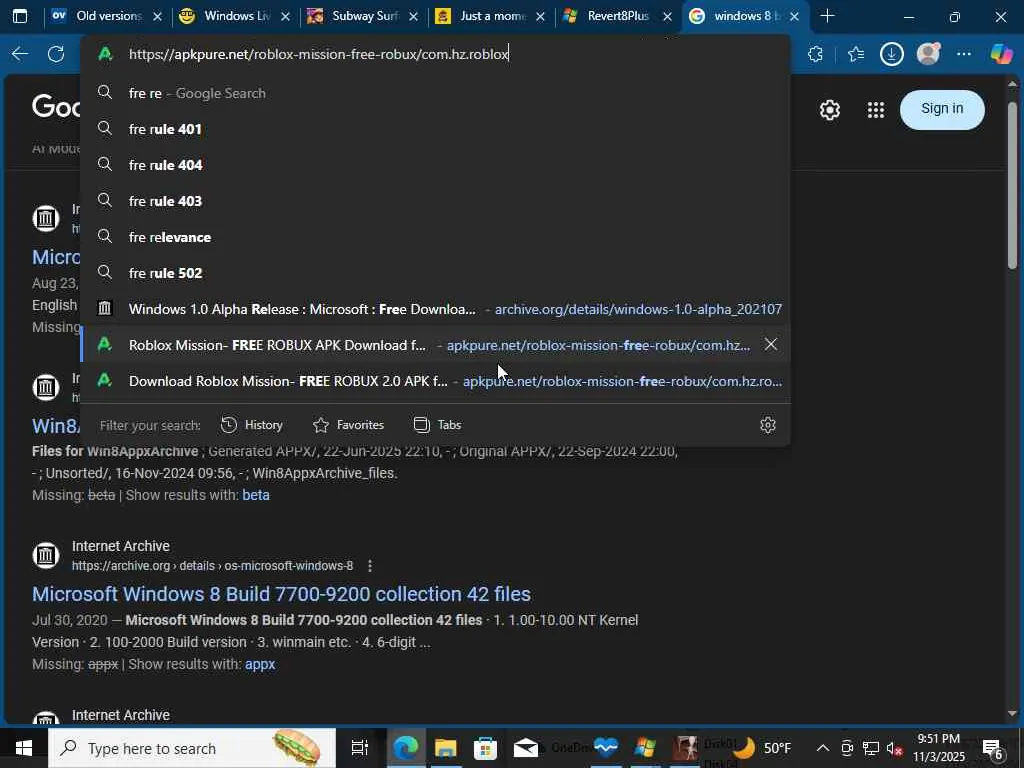Screen dimensions: 1024x768
Task: Open 'Download Roblox Mission- FREE ROBUX 2.0' suggestion
Action: point(435,380)
